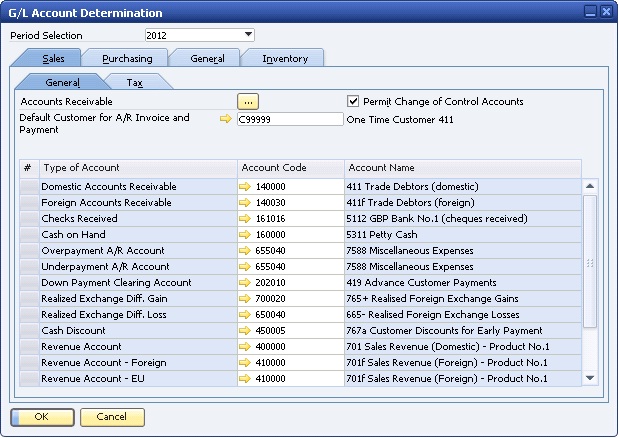Select row header of Domestic Accounts Receivable
619x438 pixels.
pyautogui.click(x=30, y=186)
